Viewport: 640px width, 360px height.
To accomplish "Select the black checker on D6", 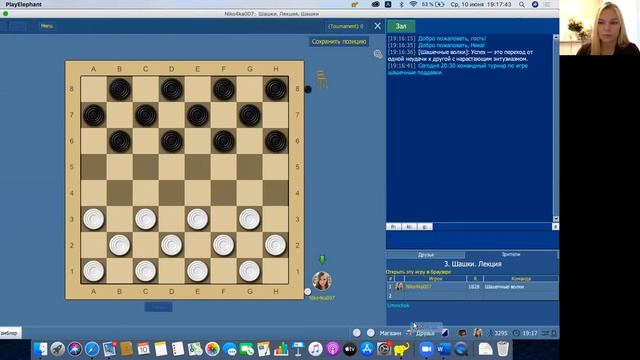I will 171,141.
